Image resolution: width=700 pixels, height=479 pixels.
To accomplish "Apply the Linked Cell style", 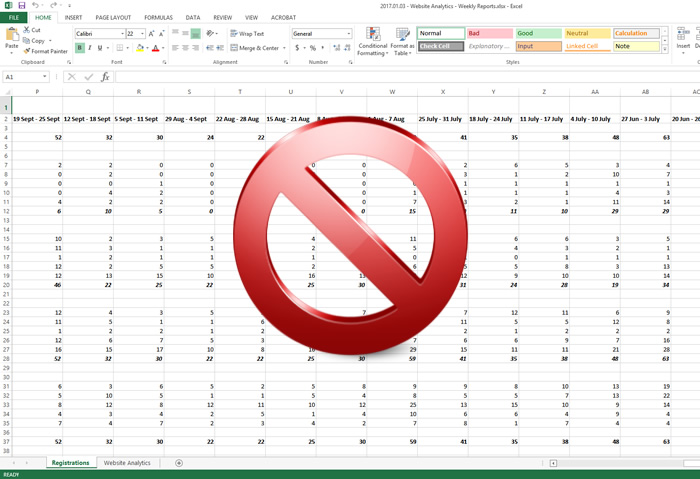I will click(x=588, y=46).
